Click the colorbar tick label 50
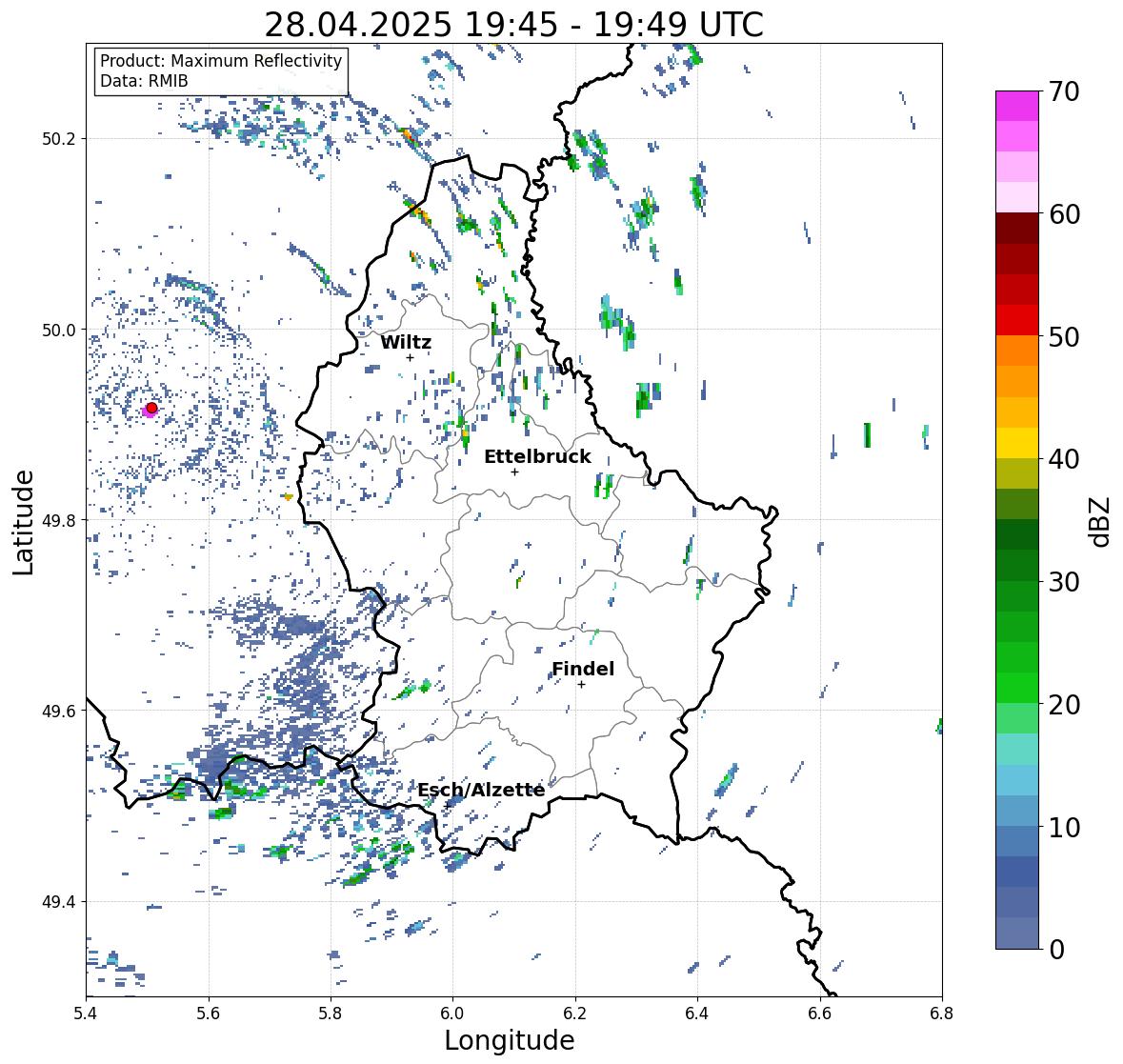This screenshot has height=1064, width=1123. click(1064, 336)
